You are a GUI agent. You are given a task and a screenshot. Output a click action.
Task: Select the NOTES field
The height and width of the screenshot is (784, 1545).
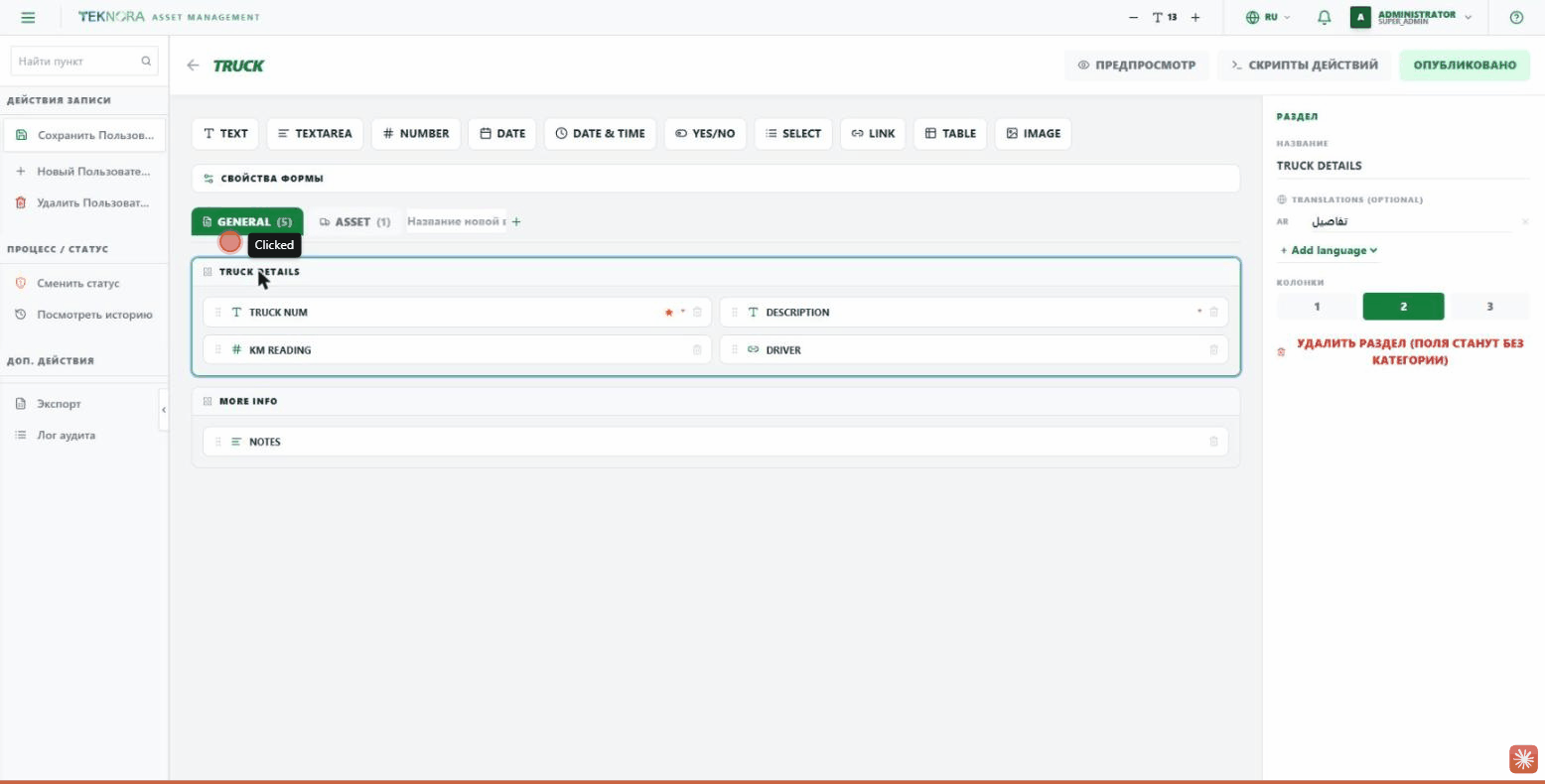(x=716, y=442)
